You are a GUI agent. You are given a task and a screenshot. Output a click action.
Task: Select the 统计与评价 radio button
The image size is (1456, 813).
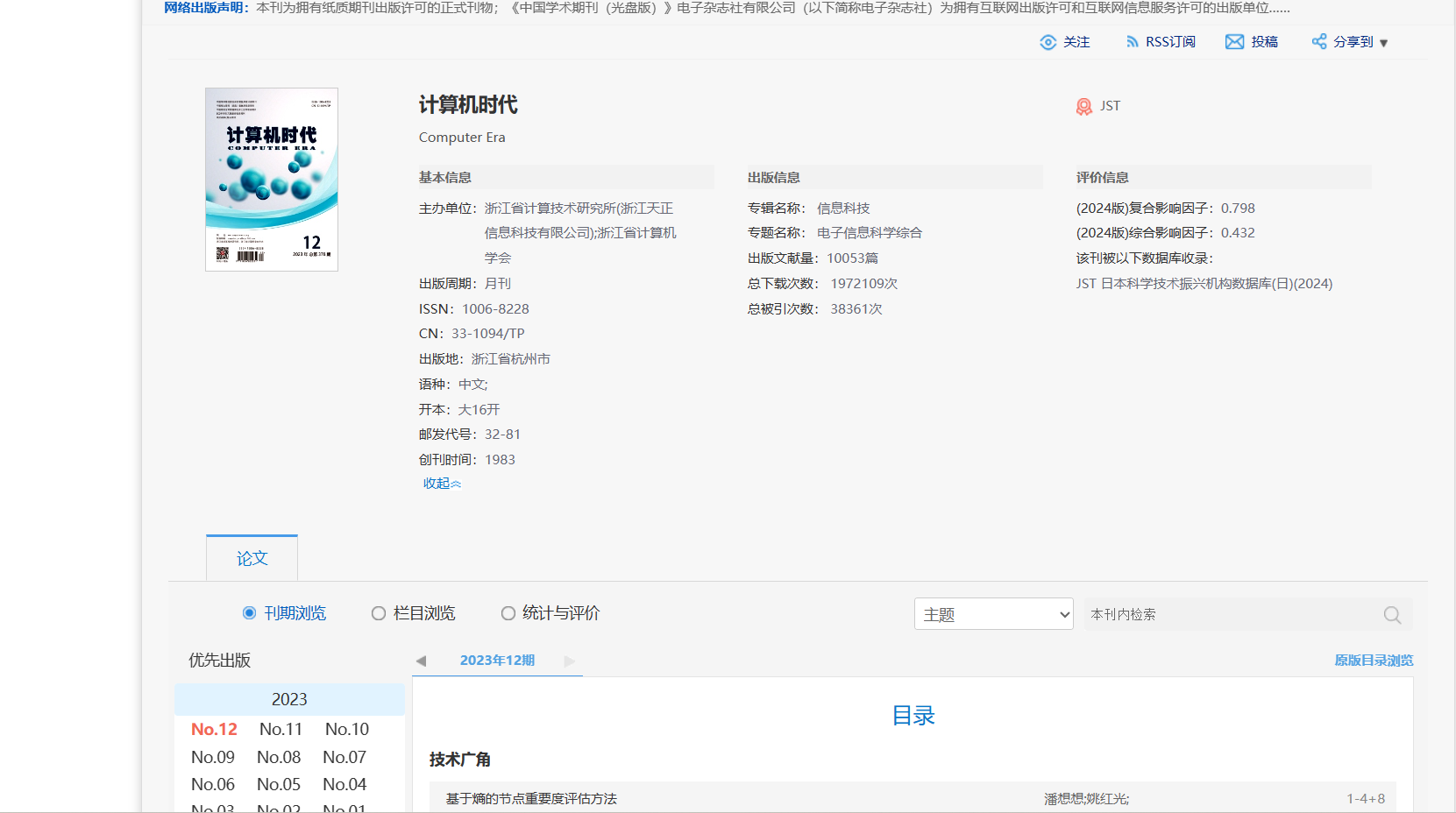point(508,613)
